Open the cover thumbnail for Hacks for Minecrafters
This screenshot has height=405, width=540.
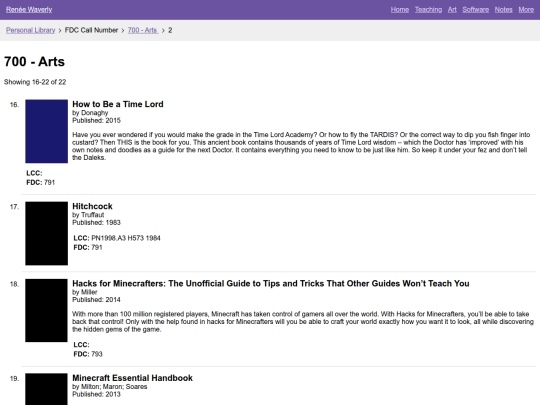tap(46, 311)
